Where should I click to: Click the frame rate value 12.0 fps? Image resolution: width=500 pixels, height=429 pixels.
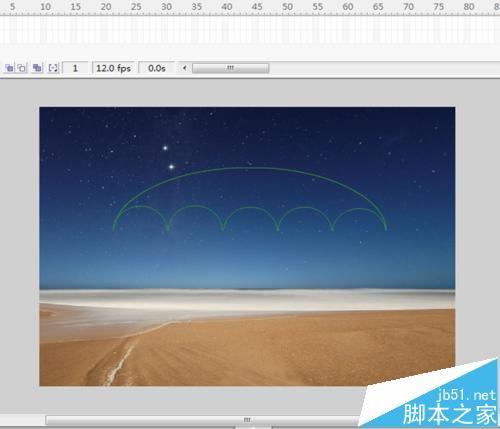113,68
